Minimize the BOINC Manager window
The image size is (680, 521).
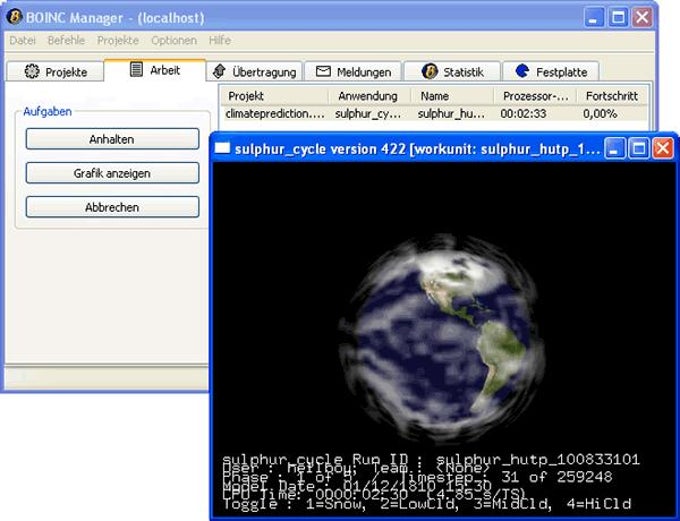(594, 18)
